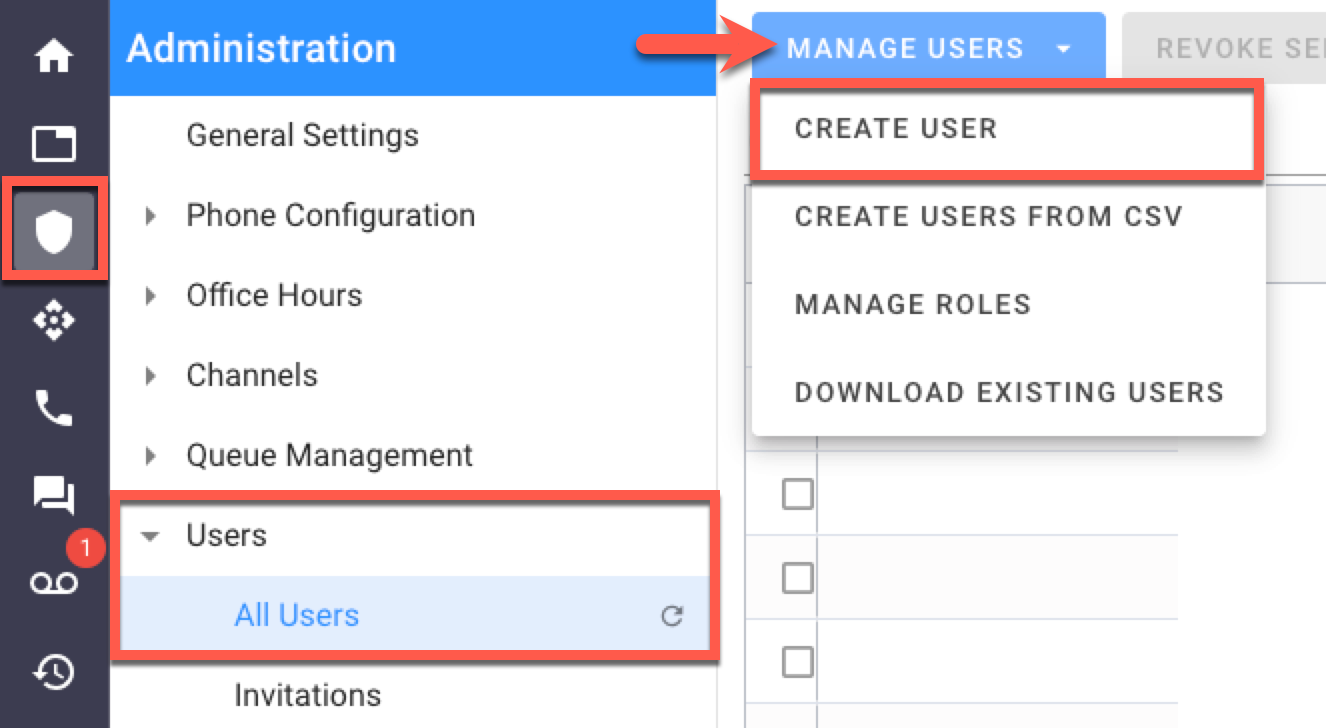Open Invitations under Users
This screenshot has width=1326, height=728.
[307, 695]
